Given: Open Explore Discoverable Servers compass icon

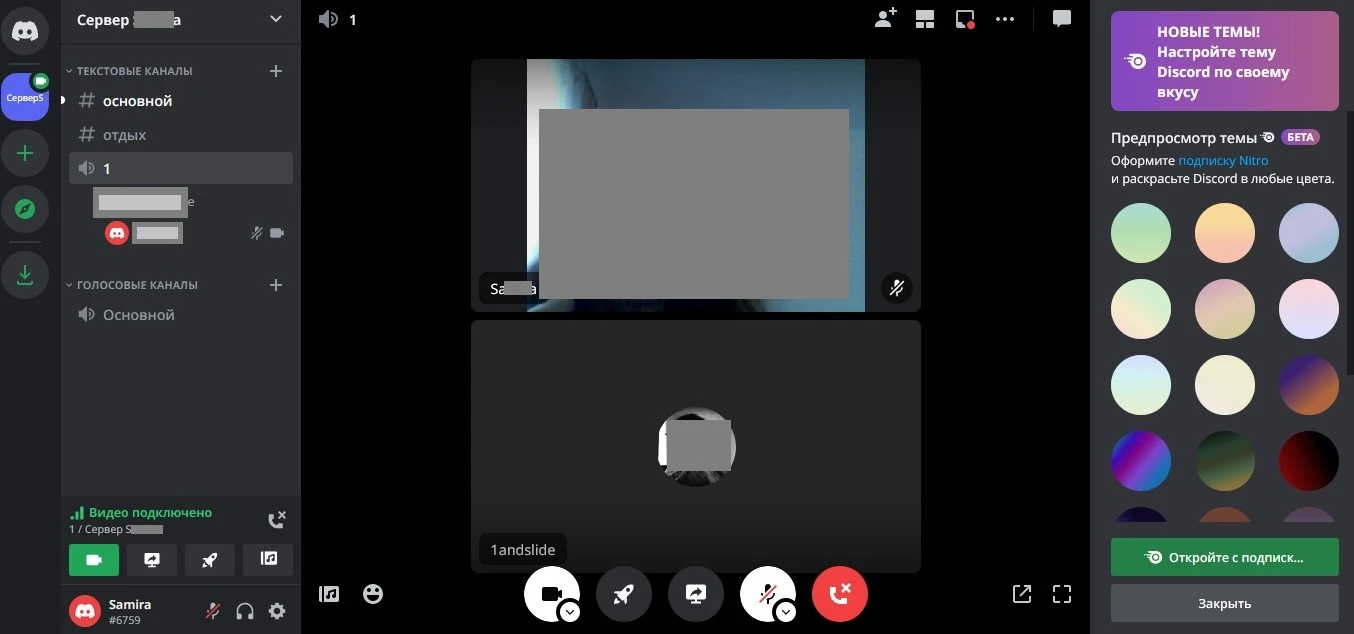Looking at the screenshot, I should tap(25, 210).
